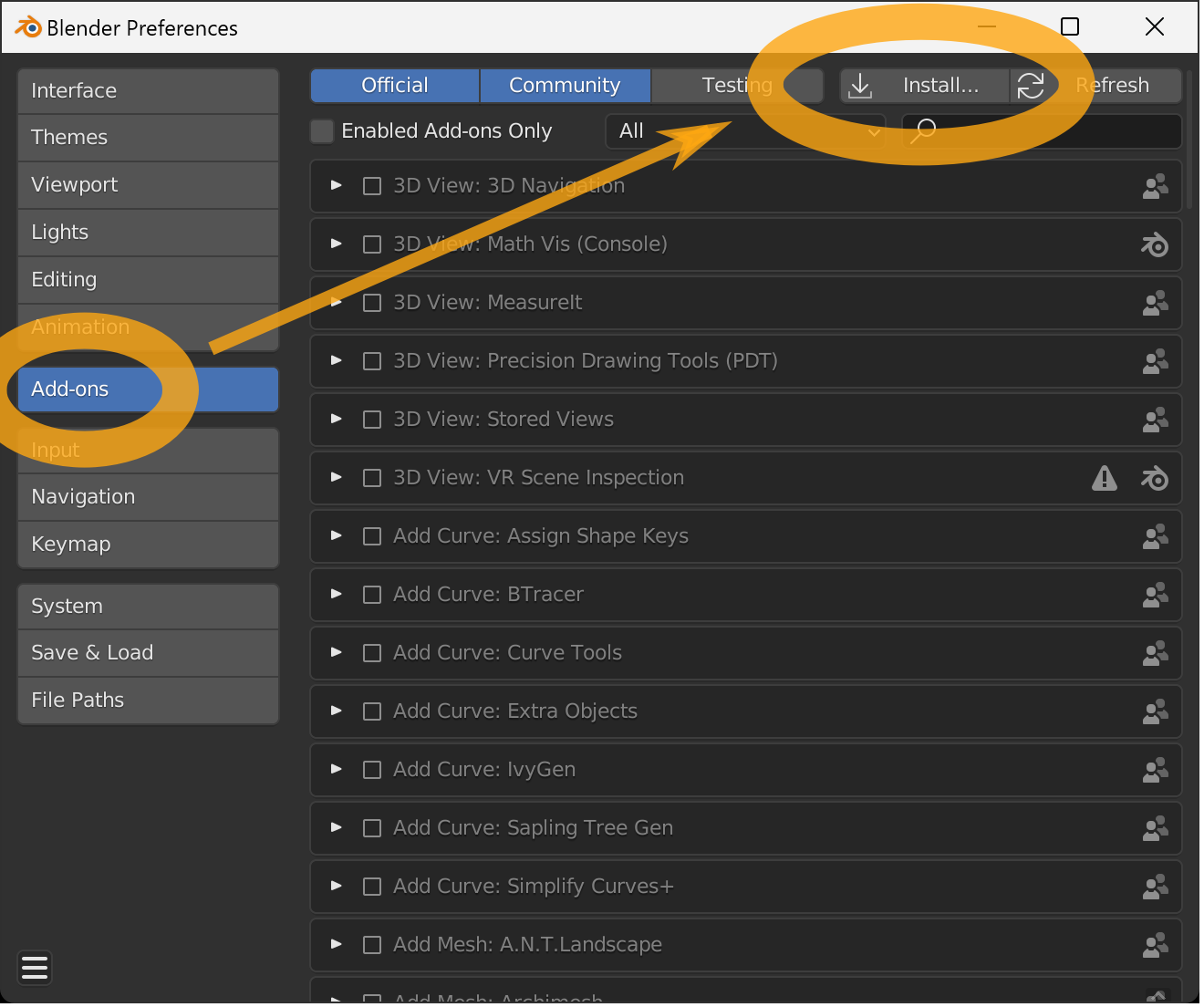Expand the A.N.T.Landscape add-on details
The image size is (1204, 1007).
[x=337, y=944]
